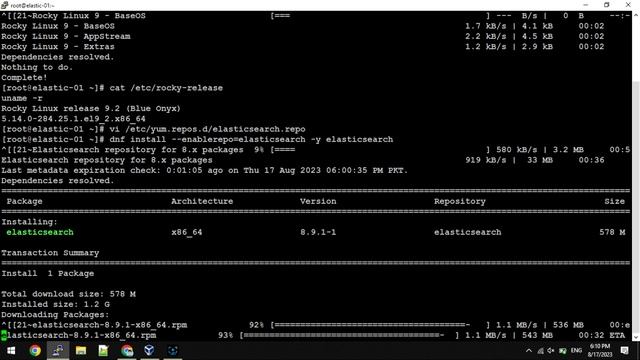Click the '543 MB' downloaded value
The width and height of the screenshot is (640, 360).
pyautogui.click(x=537, y=335)
